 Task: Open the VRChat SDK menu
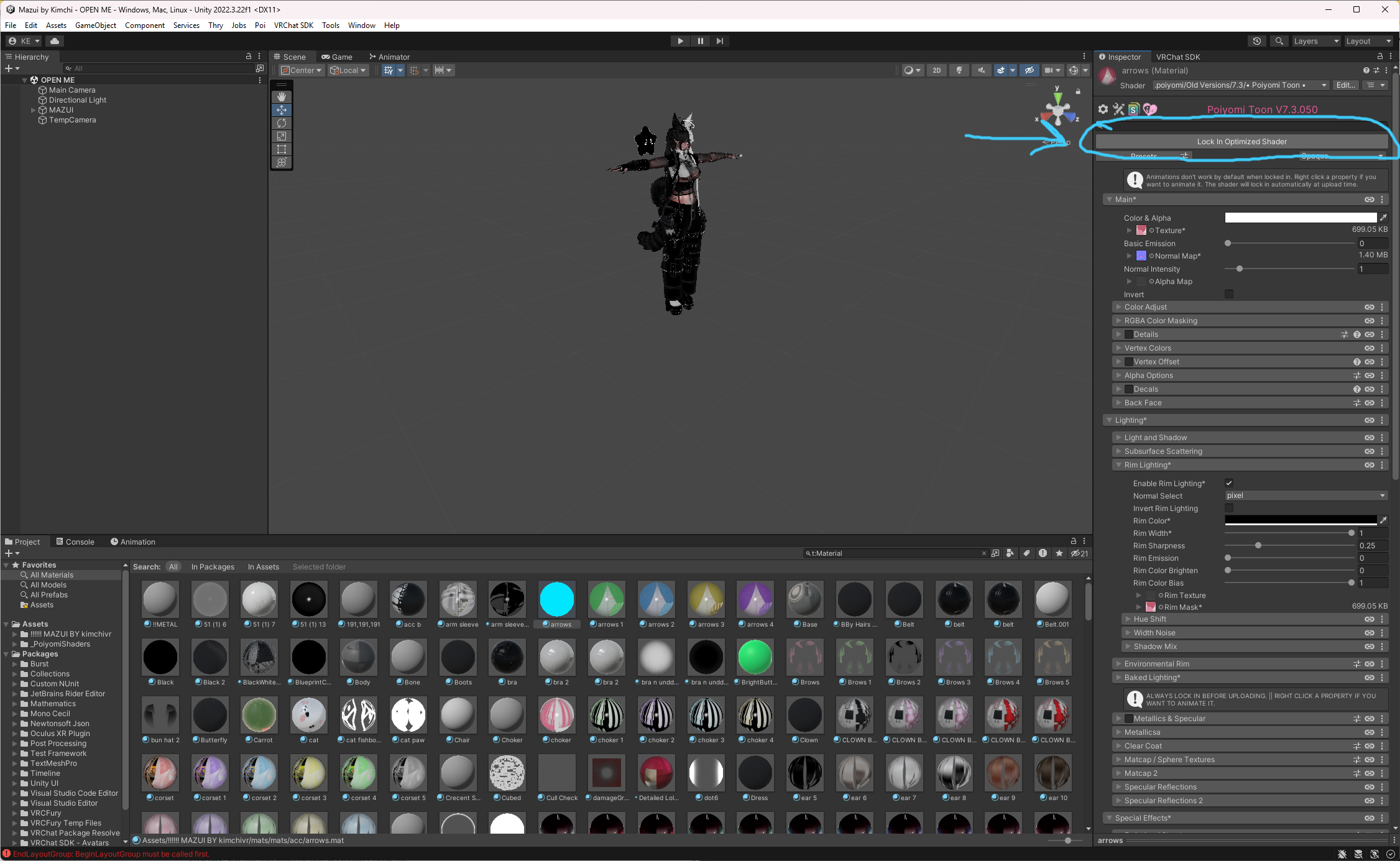tap(293, 25)
